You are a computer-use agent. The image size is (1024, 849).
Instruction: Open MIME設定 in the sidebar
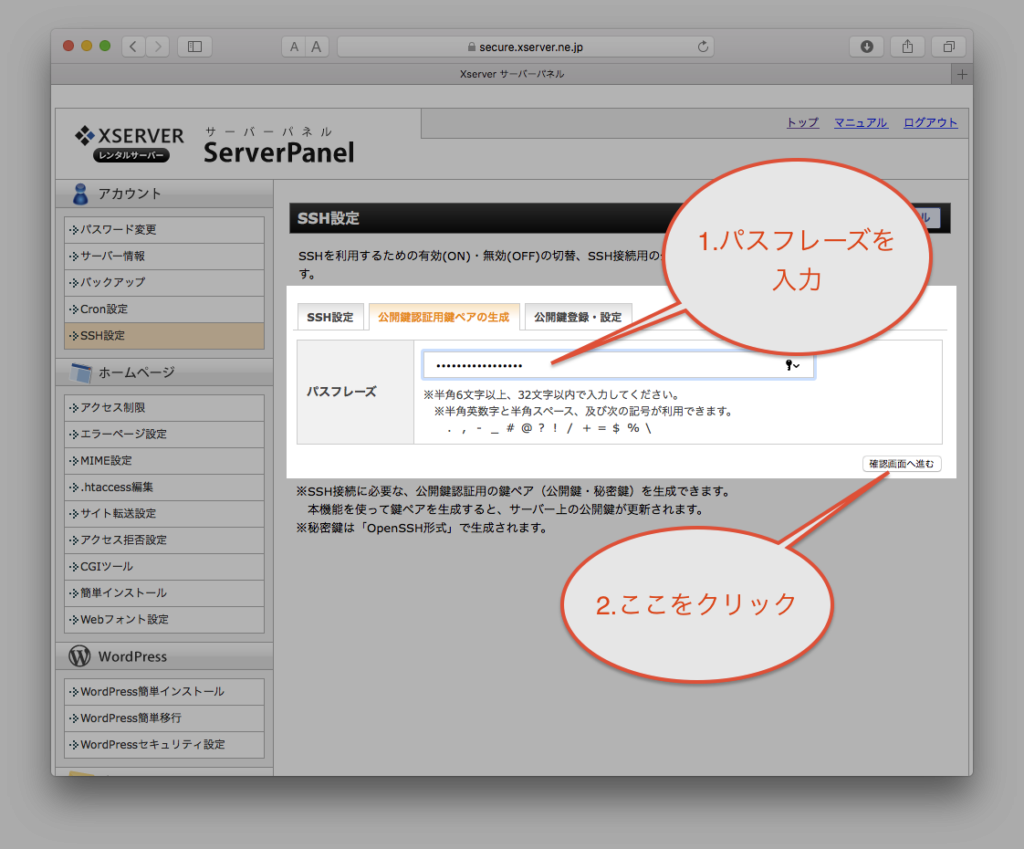[x=165, y=460]
